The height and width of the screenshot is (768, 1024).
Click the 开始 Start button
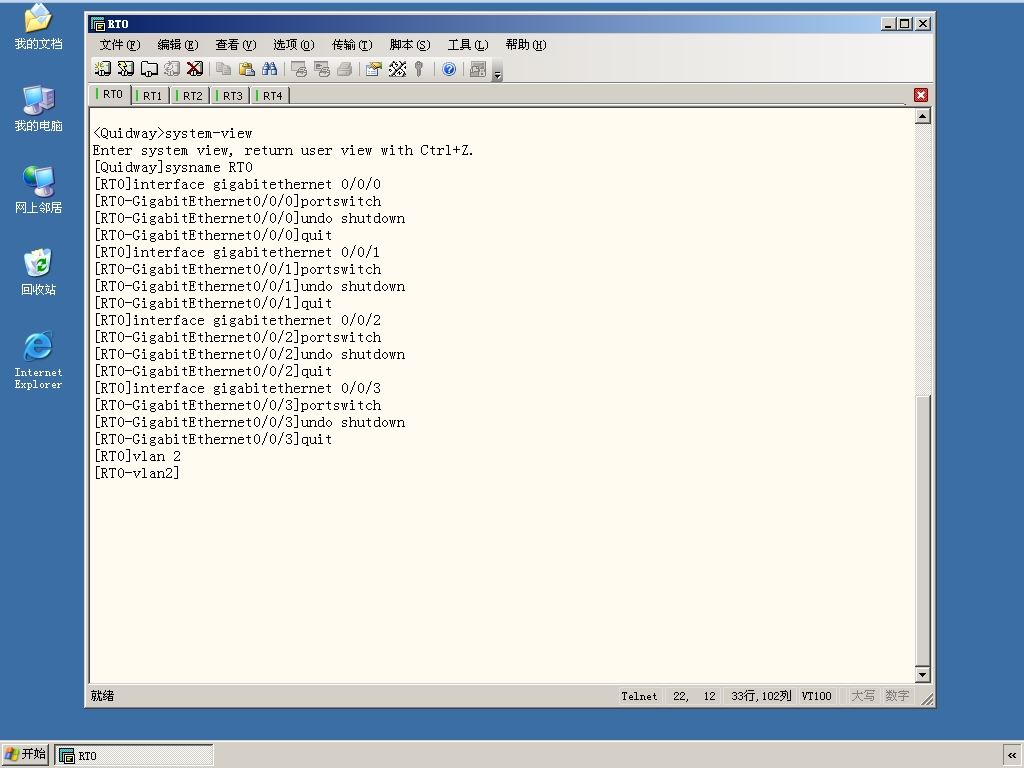(25, 754)
